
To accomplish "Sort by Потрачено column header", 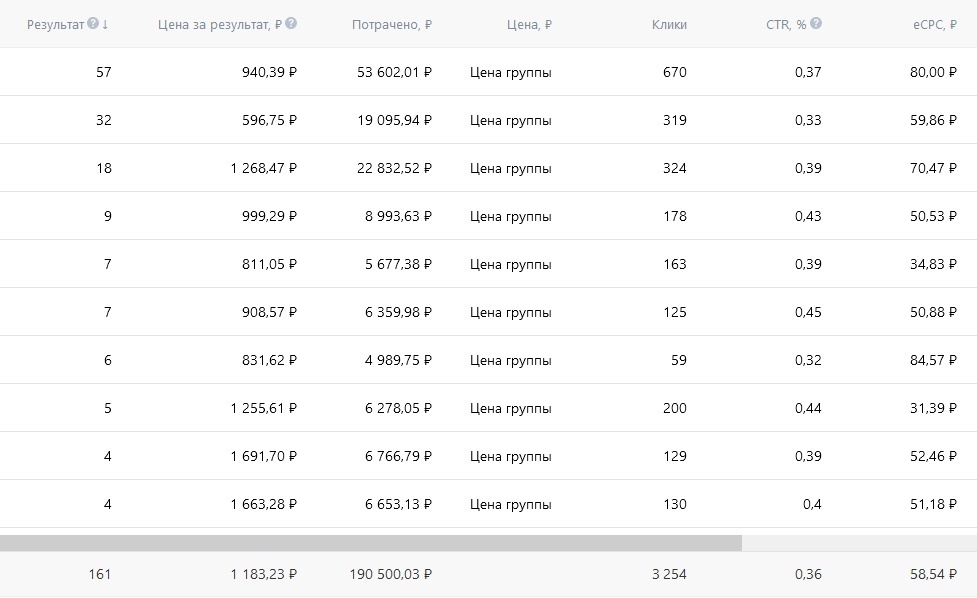I will [392, 24].
